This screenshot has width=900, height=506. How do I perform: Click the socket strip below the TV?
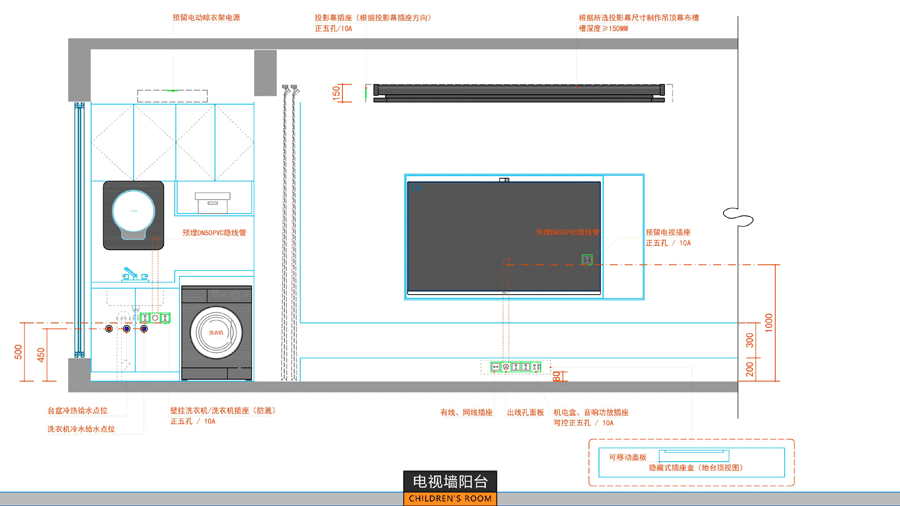pos(516,367)
